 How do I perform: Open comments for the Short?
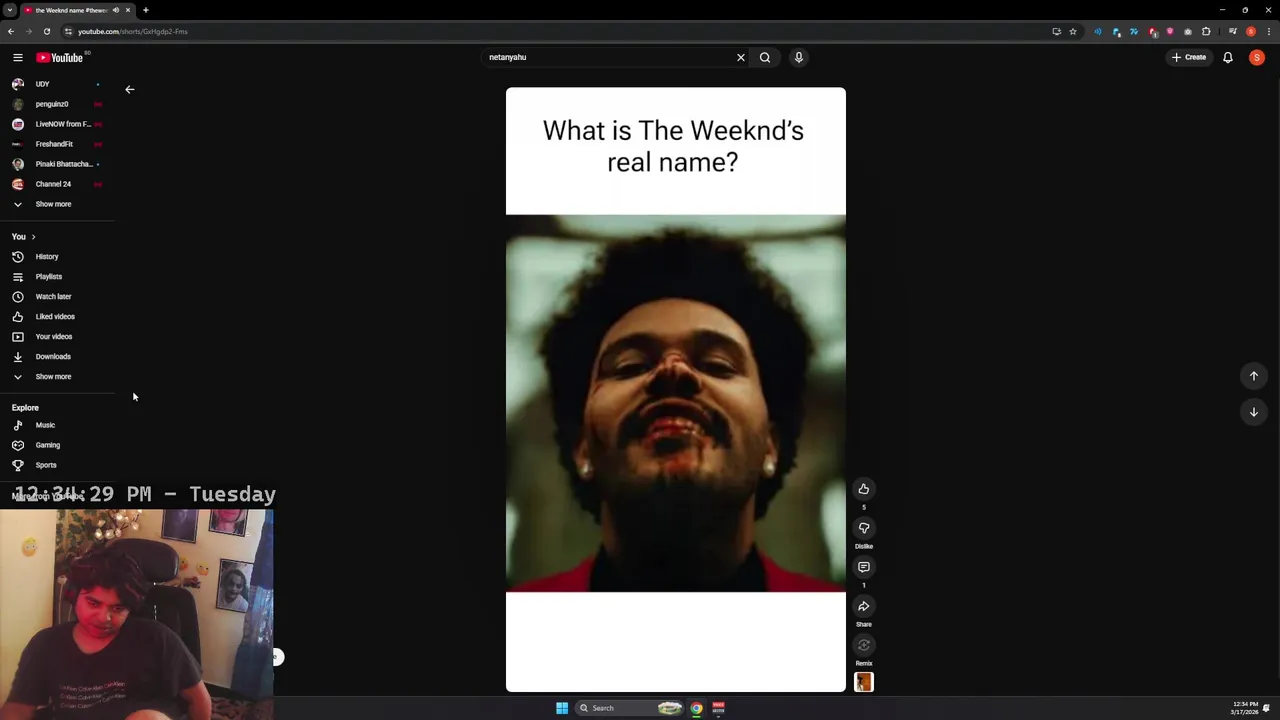pyautogui.click(x=864, y=567)
